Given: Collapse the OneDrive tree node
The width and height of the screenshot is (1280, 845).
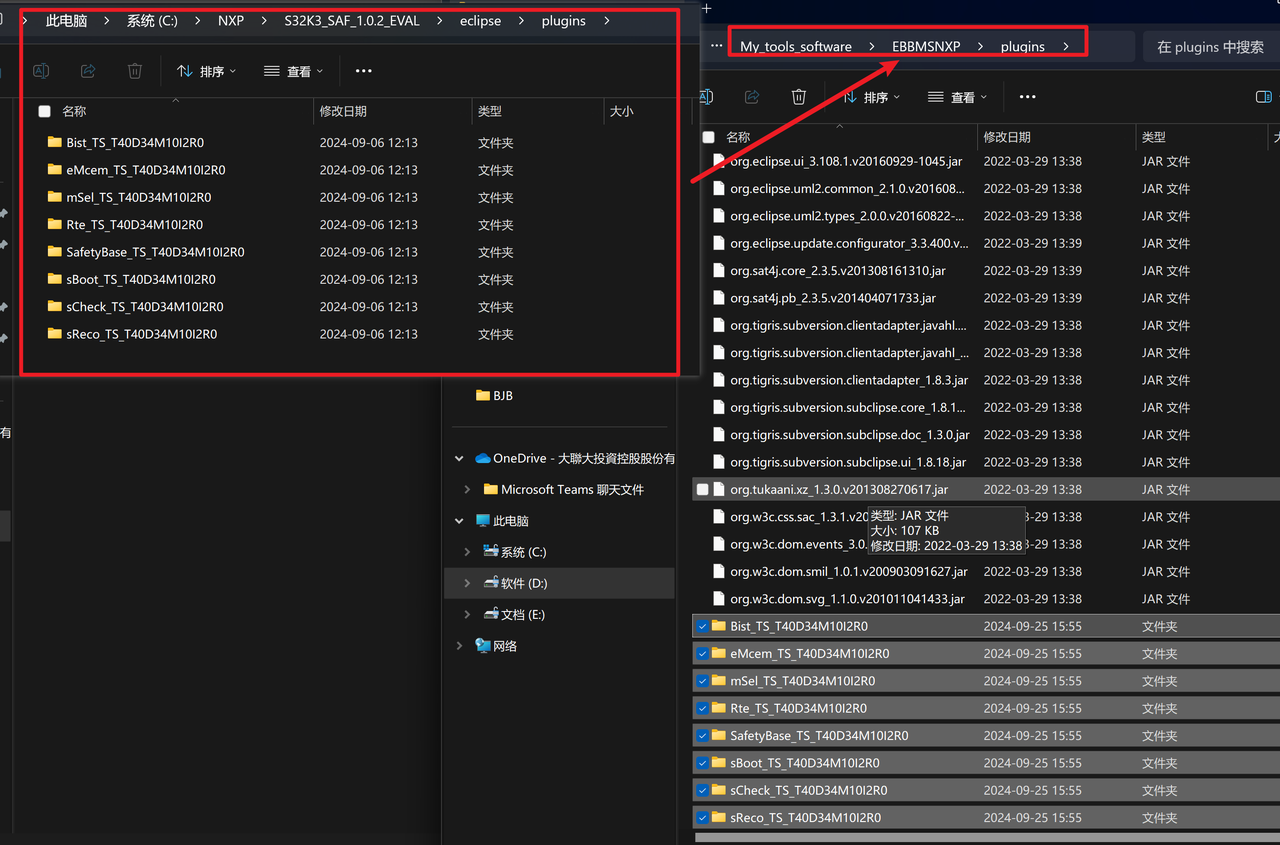Looking at the screenshot, I should 459,459.
